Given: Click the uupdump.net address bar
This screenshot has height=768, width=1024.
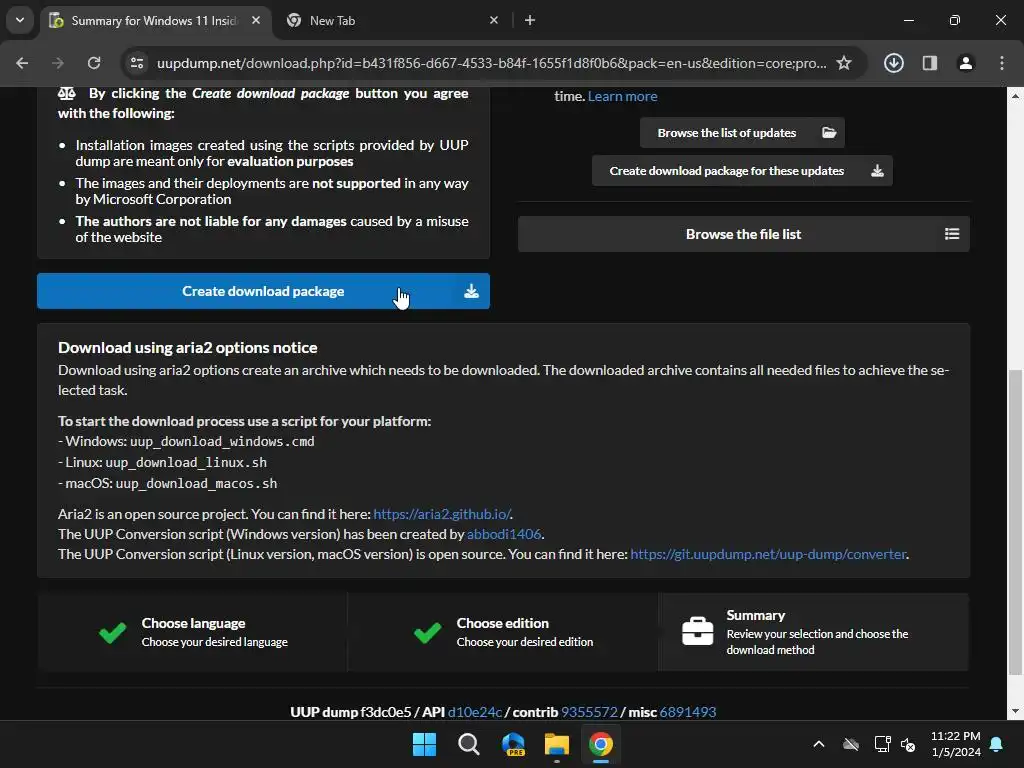Looking at the screenshot, I should [491, 63].
